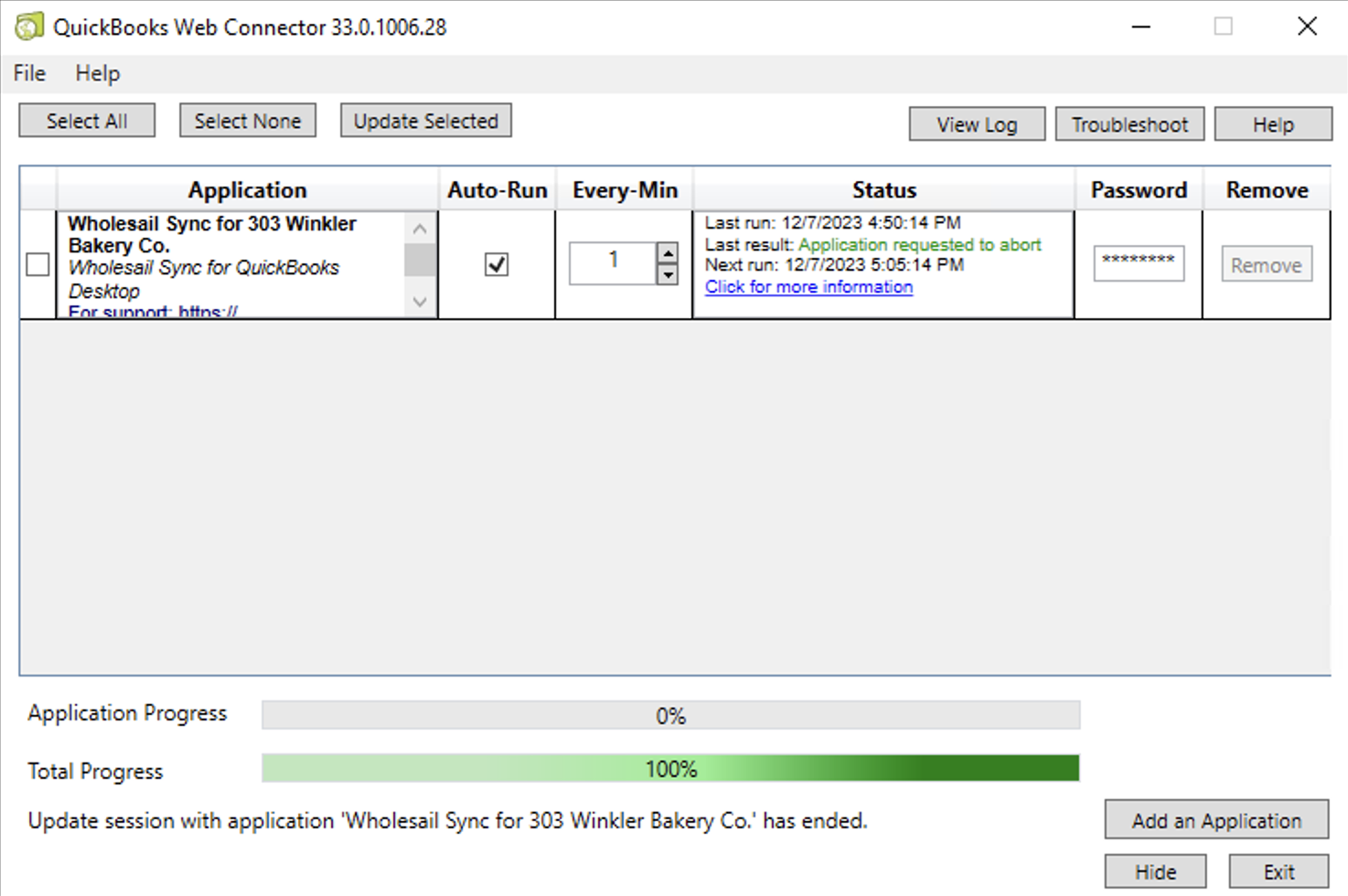
Task: Click the Help button on the toolbar
Action: point(1273,123)
